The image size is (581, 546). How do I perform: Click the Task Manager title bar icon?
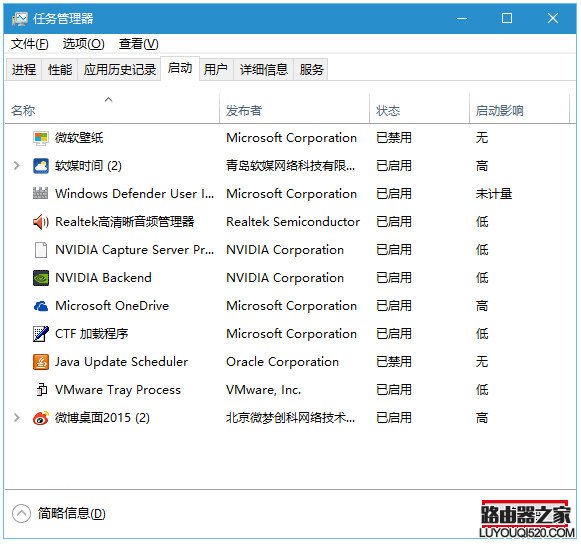click(20, 19)
